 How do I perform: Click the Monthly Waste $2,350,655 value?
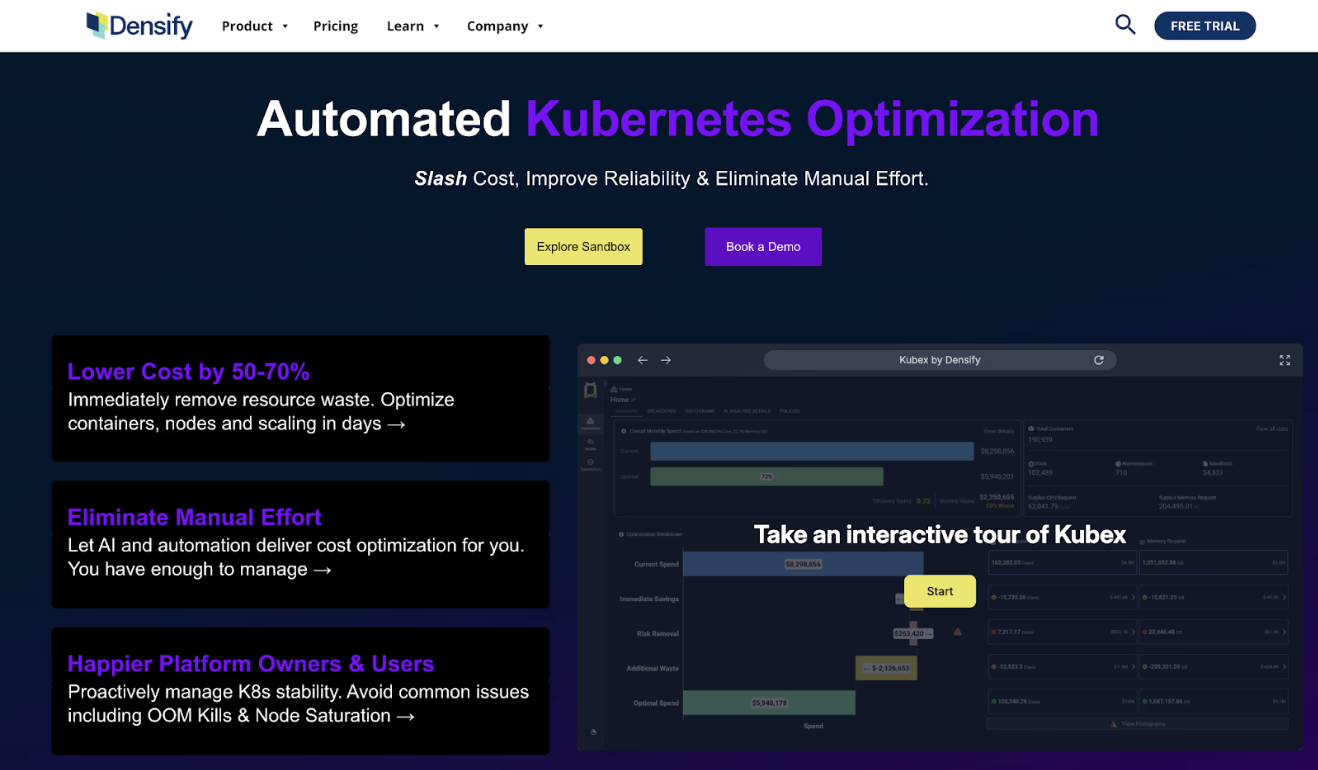[x=996, y=497]
